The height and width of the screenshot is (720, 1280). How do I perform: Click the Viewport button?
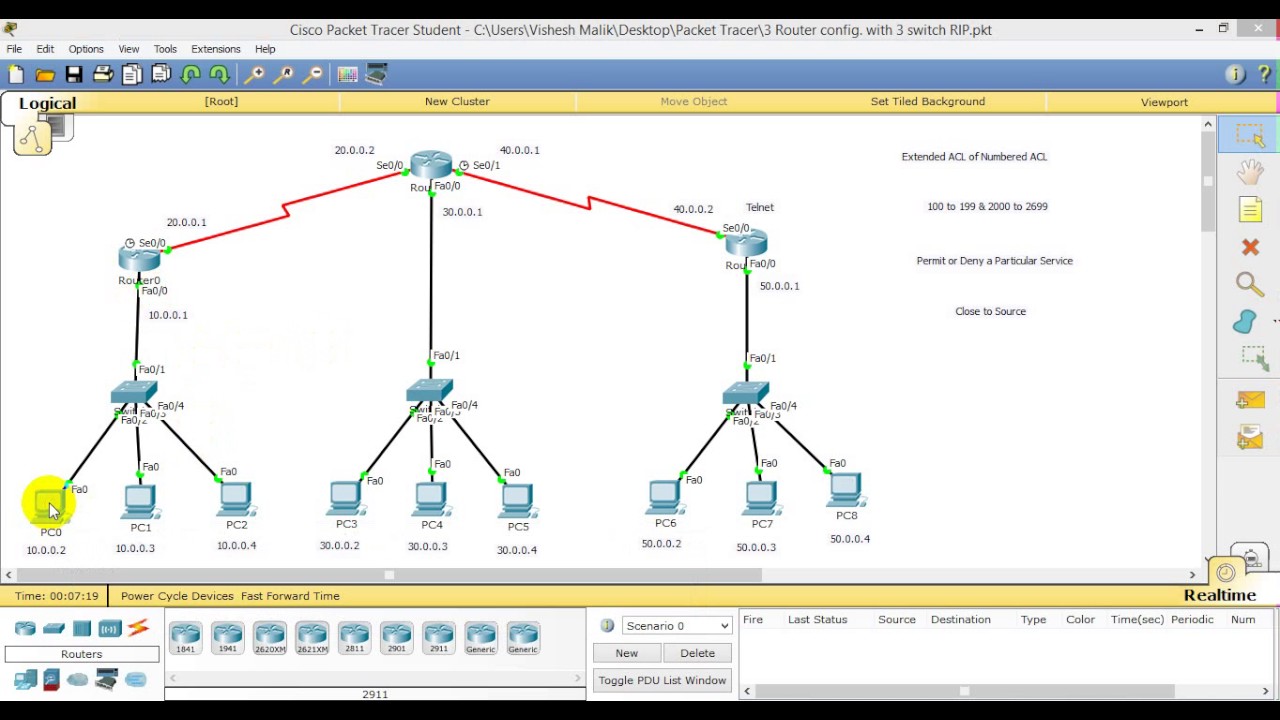tap(1164, 102)
